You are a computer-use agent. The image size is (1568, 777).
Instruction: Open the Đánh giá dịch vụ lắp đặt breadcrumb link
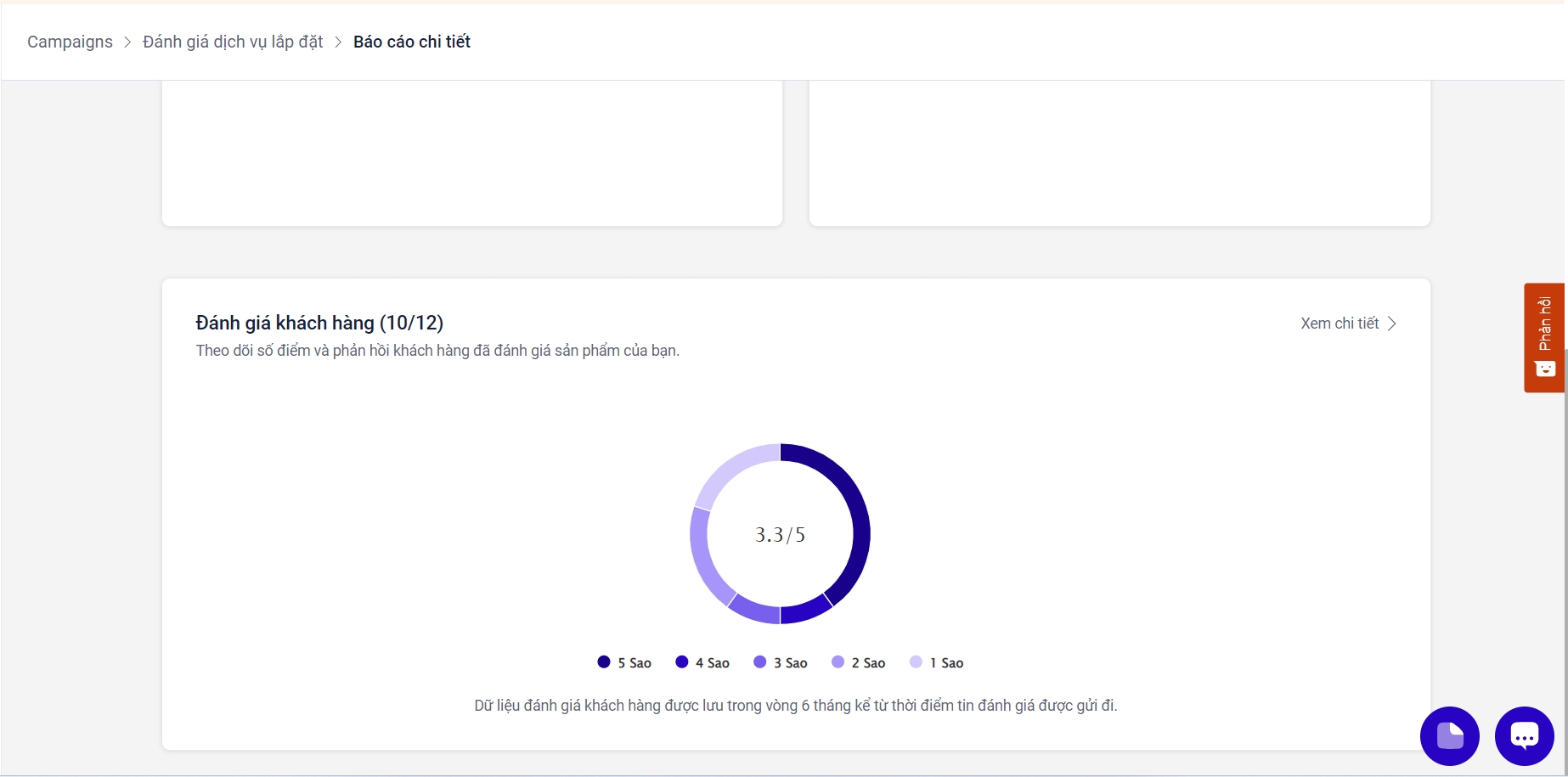tap(233, 42)
